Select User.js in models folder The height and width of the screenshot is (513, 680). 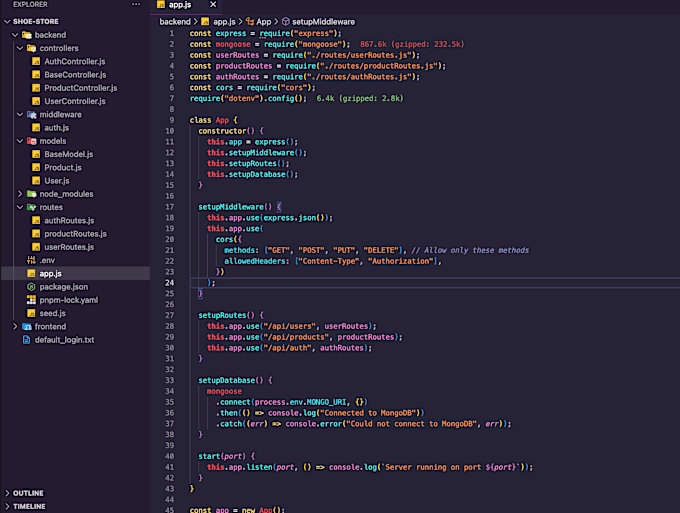[x=56, y=181]
